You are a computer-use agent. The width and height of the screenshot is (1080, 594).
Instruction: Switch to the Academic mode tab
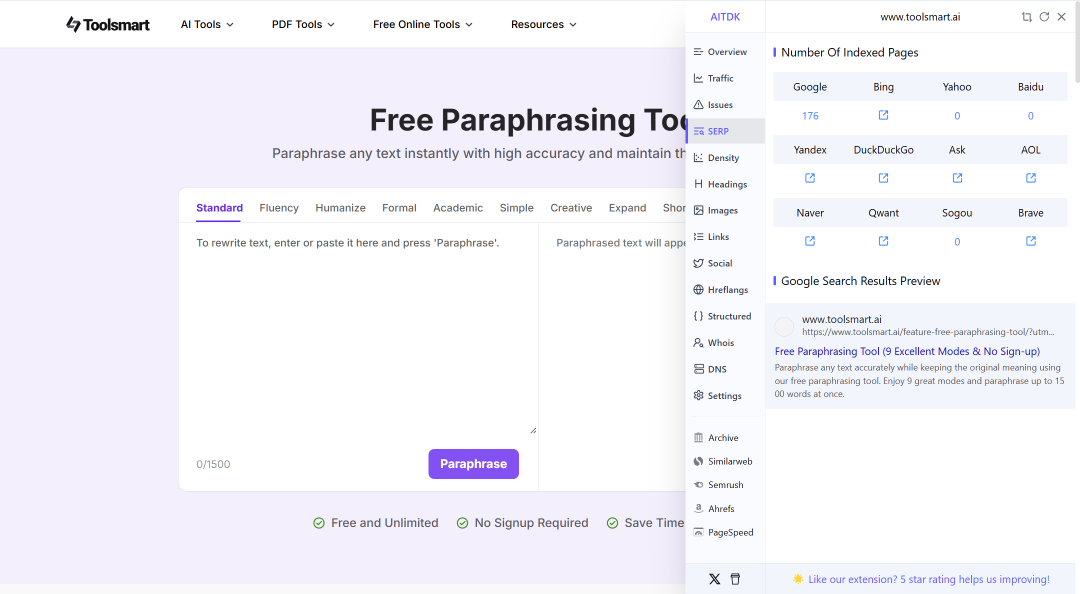(x=458, y=207)
